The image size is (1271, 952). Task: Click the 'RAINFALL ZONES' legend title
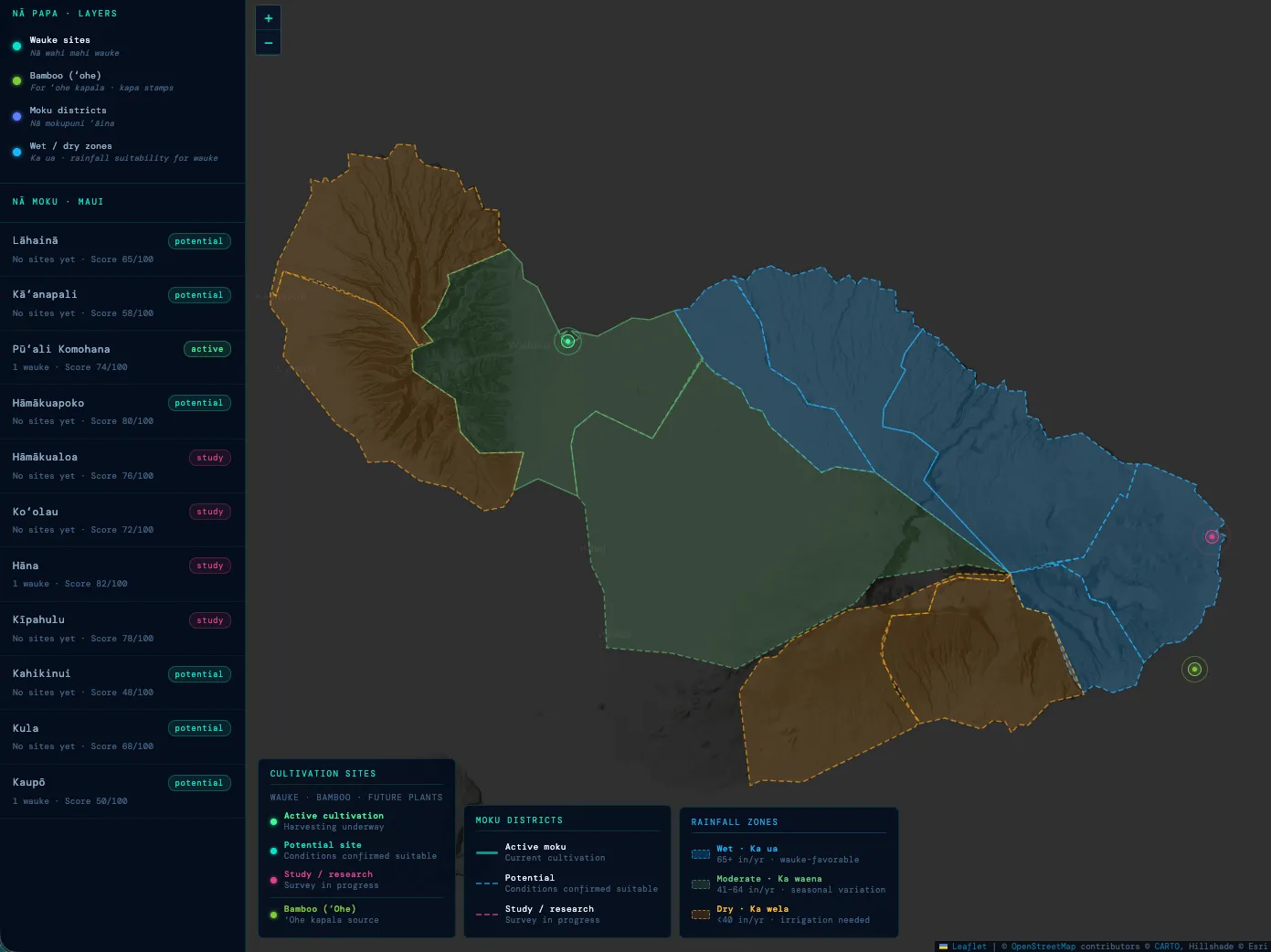coord(735,822)
